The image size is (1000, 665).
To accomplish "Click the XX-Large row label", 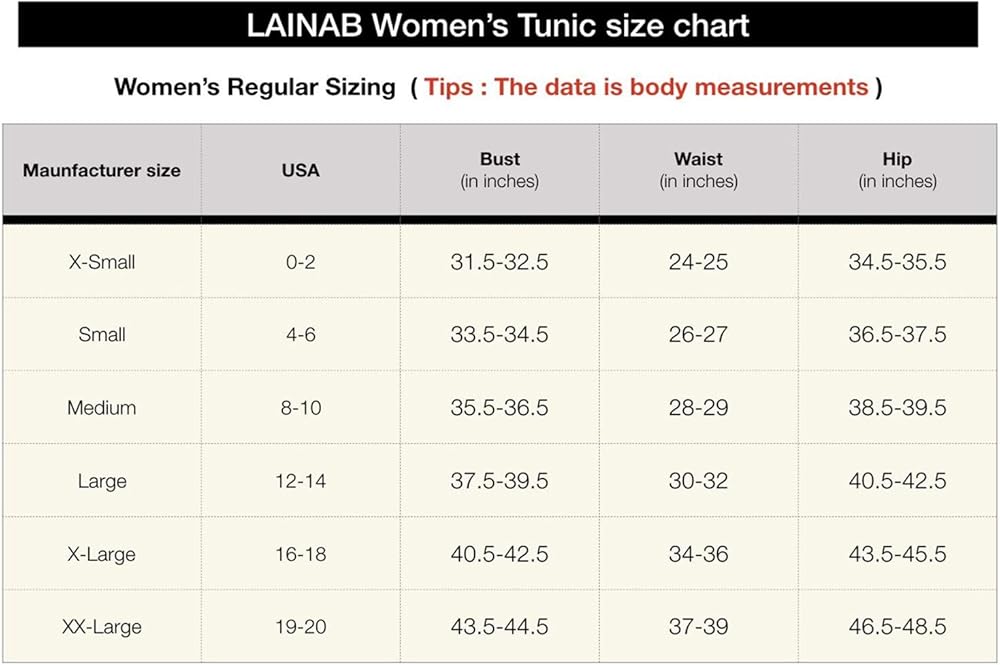I will click(x=102, y=627).
